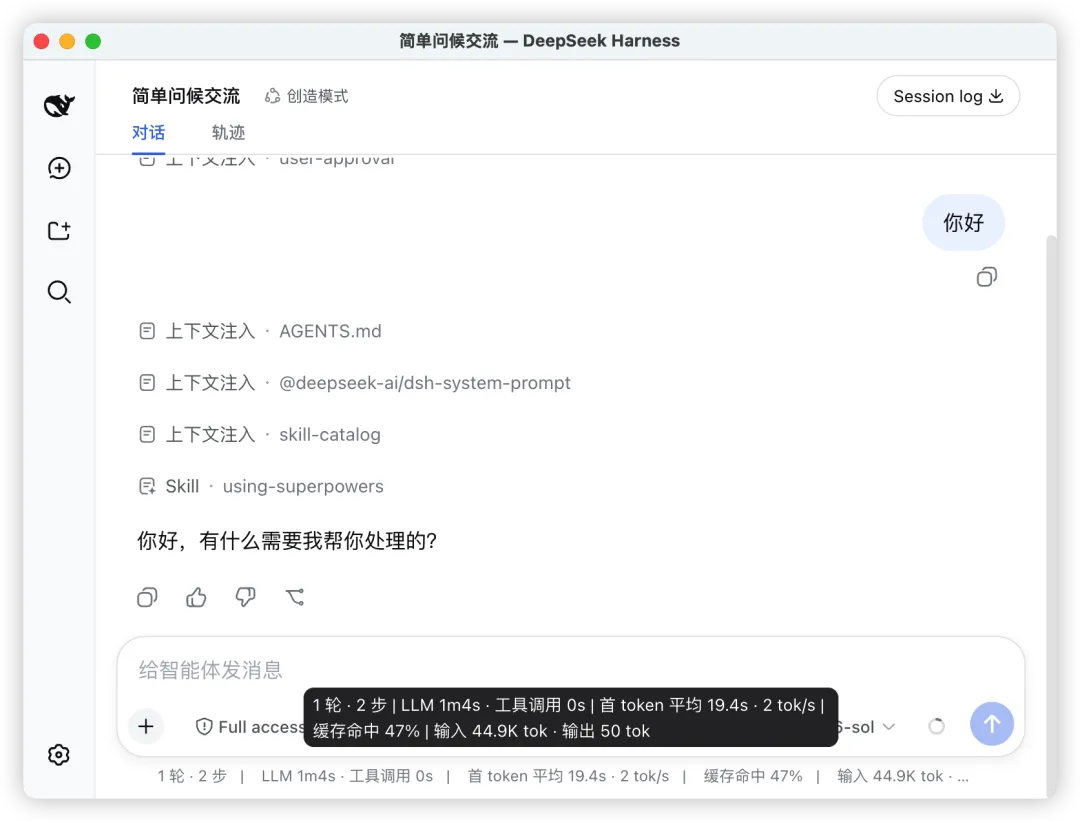
Task: Expand the model dropdown chevron ending in -sol
Action: click(889, 727)
